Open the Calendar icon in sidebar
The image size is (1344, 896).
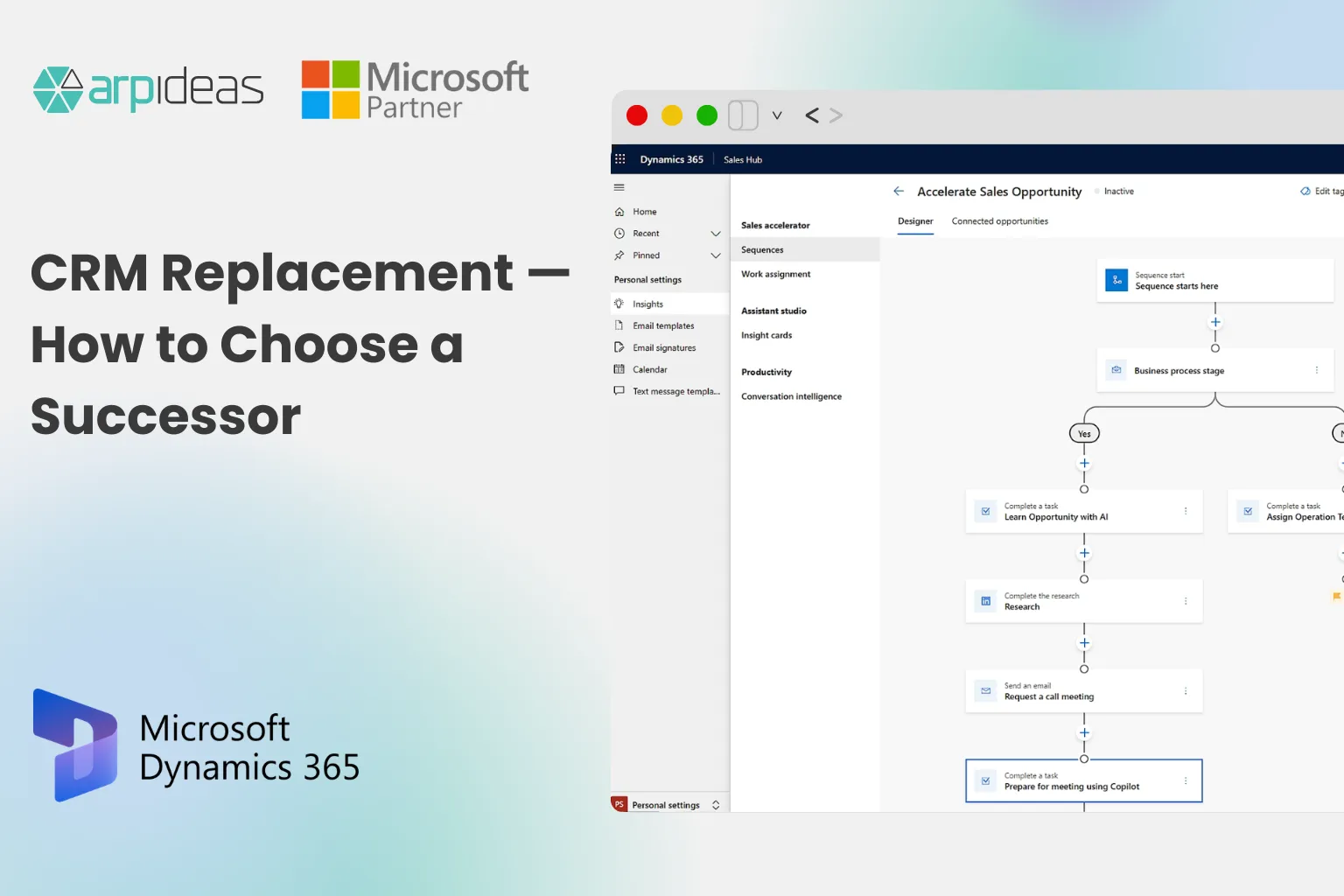[619, 369]
